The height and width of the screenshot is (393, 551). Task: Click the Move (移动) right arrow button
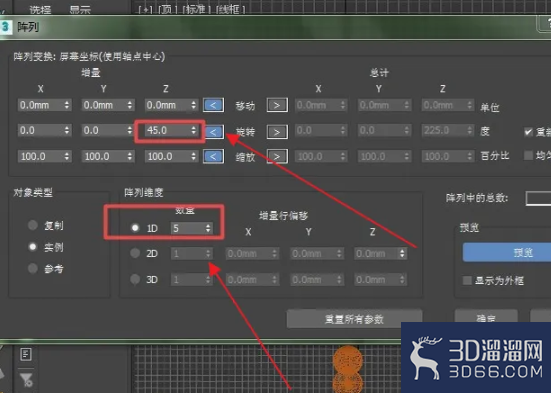[277, 105]
